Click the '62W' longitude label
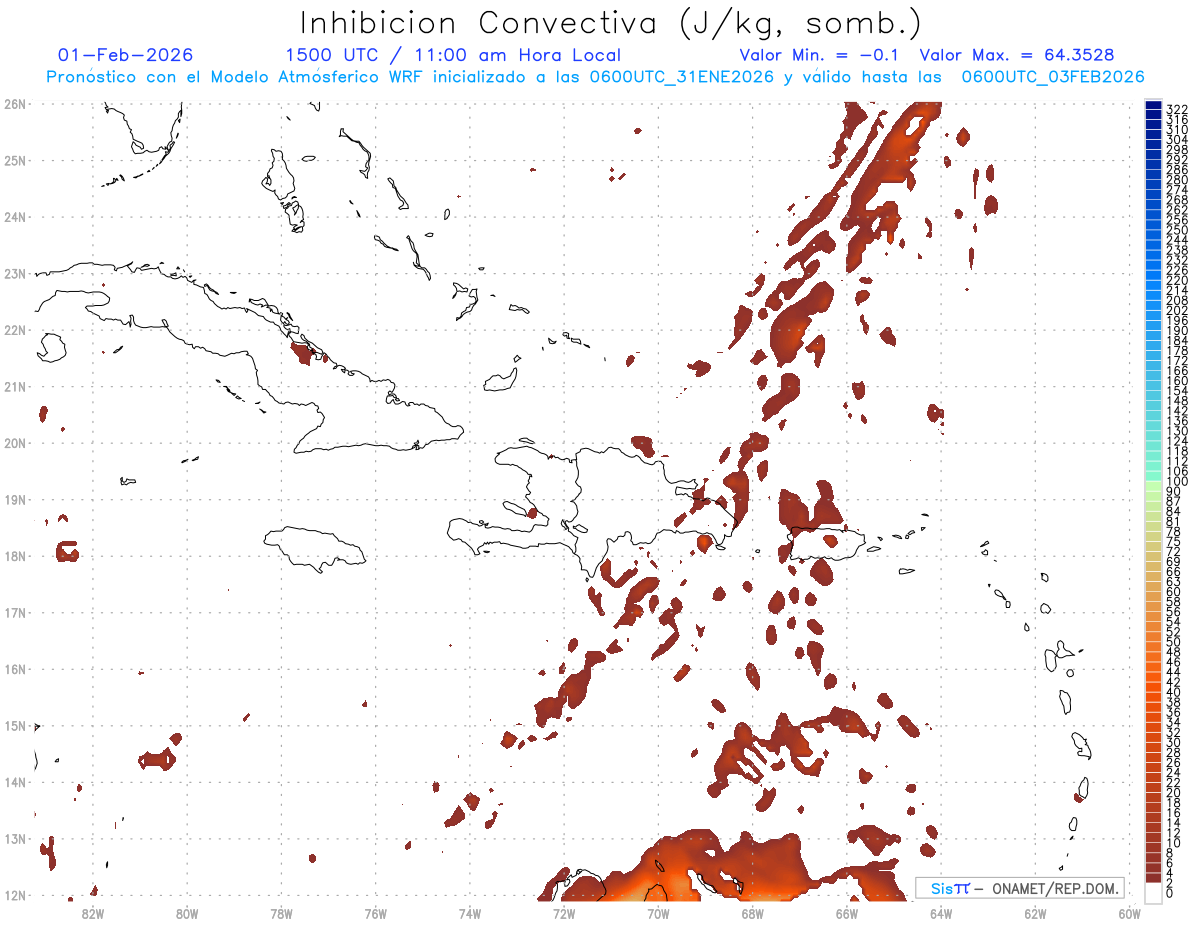The height and width of the screenshot is (927, 1200). pos(1036,913)
